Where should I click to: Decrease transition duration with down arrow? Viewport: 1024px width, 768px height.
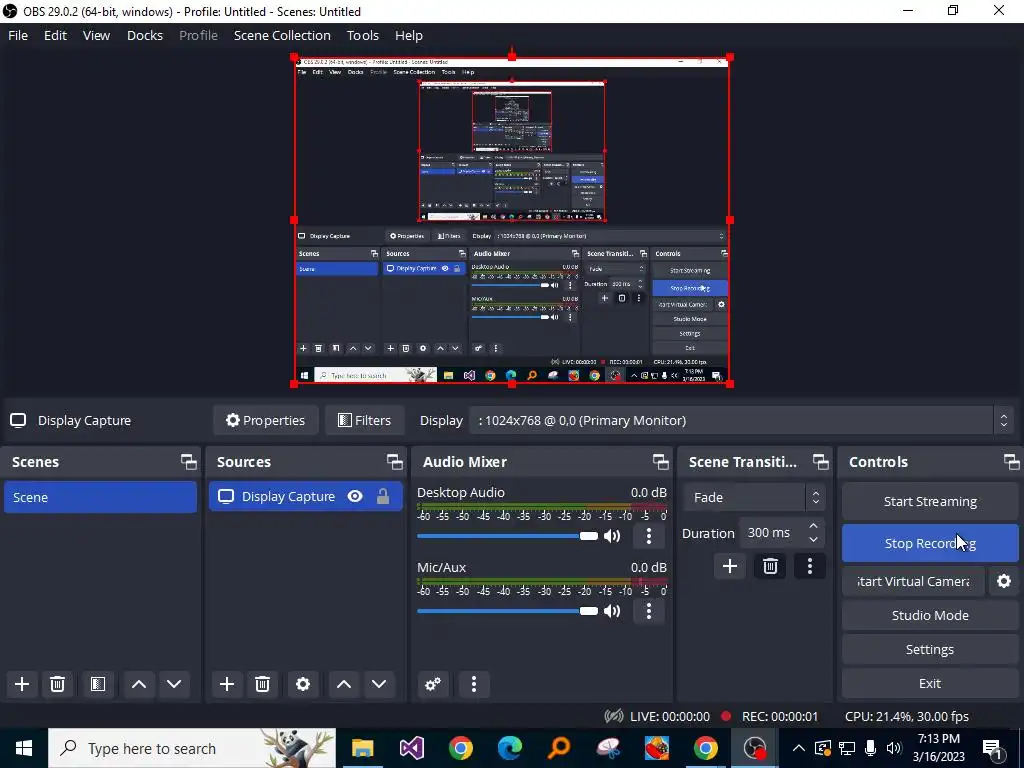click(x=813, y=539)
